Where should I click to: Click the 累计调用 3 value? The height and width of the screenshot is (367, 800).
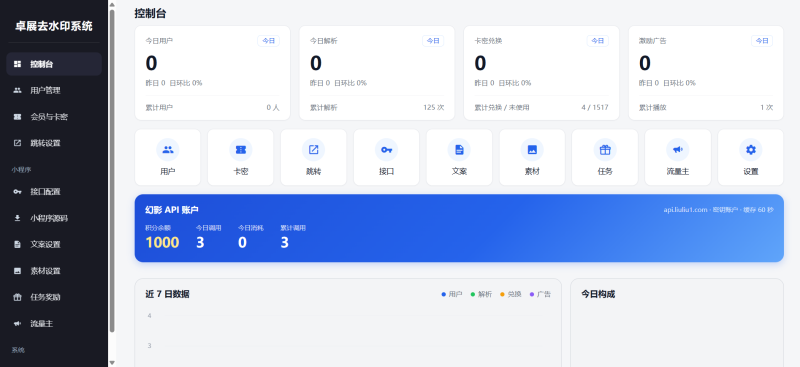click(x=284, y=242)
